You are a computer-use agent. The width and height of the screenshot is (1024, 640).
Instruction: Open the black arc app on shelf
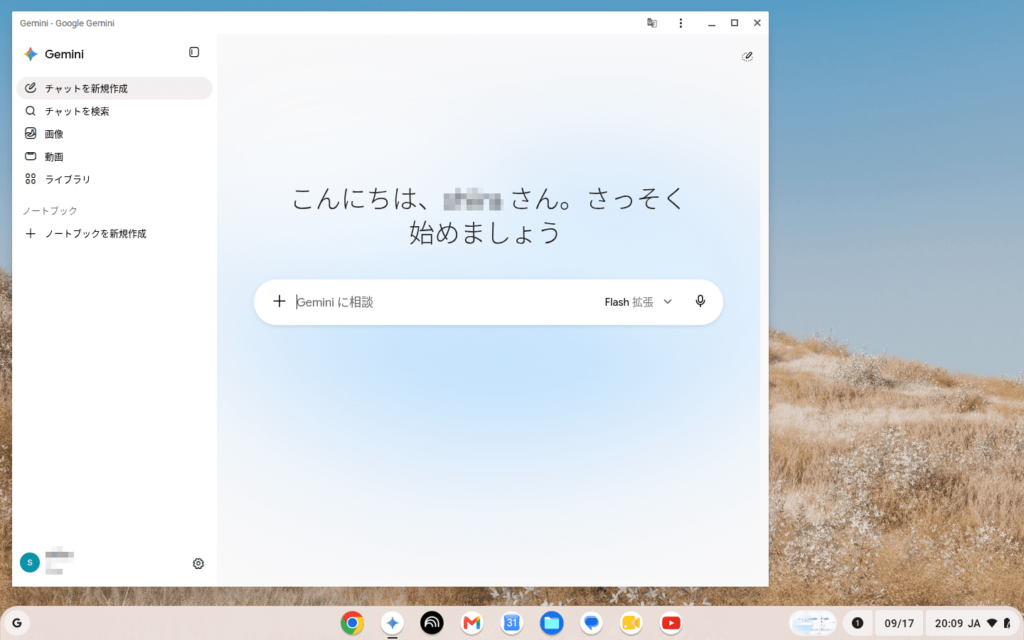coord(432,623)
